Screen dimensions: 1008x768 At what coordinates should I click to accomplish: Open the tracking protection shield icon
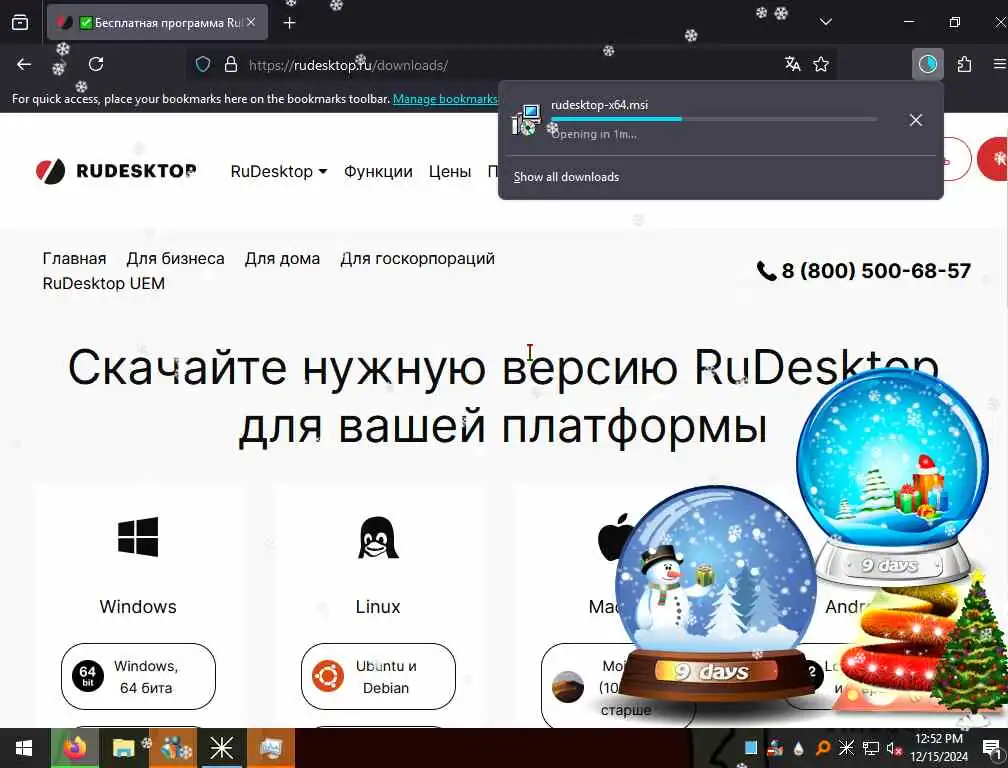pyautogui.click(x=202, y=64)
